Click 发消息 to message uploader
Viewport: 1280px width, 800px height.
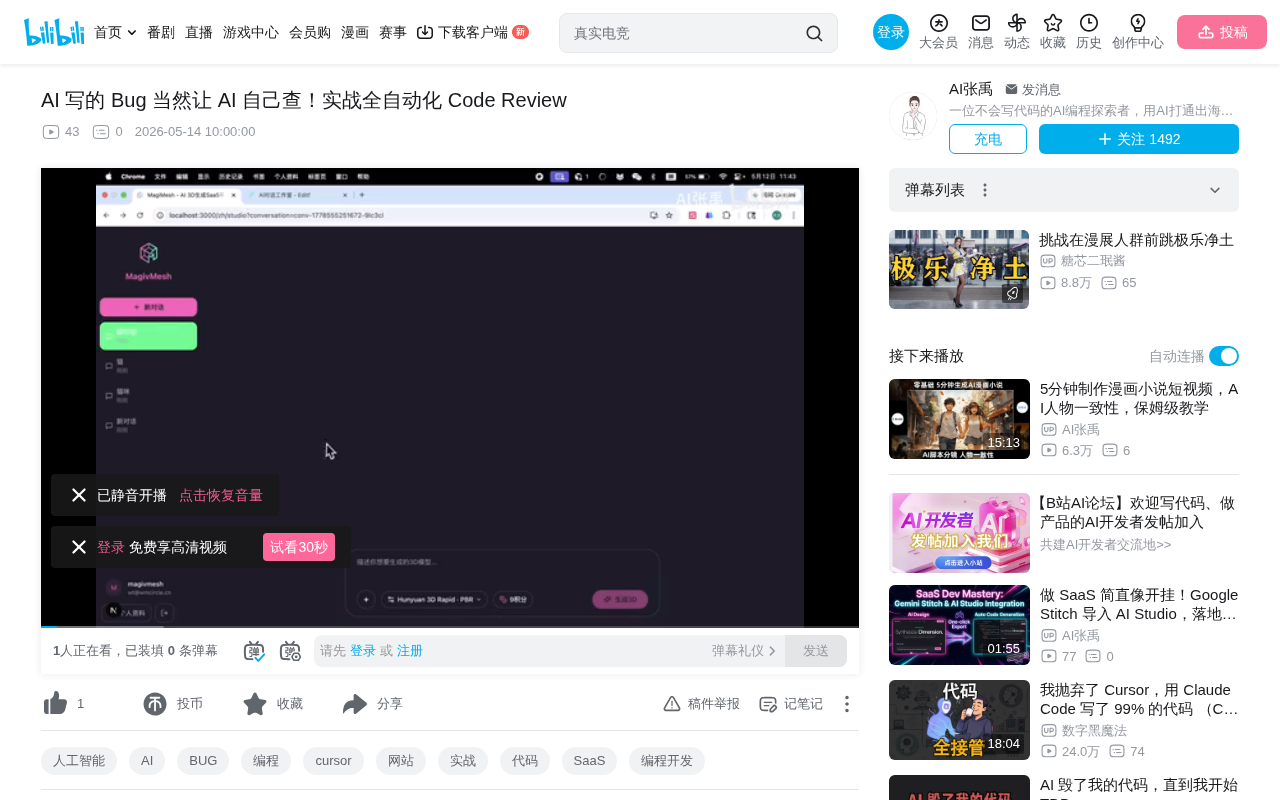(1033, 90)
